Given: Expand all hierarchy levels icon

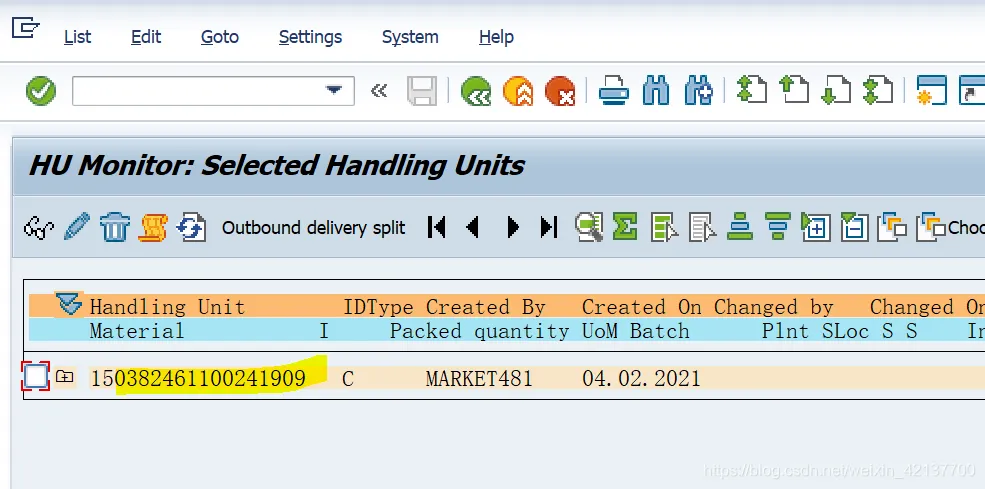Looking at the screenshot, I should click(x=815, y=227).
